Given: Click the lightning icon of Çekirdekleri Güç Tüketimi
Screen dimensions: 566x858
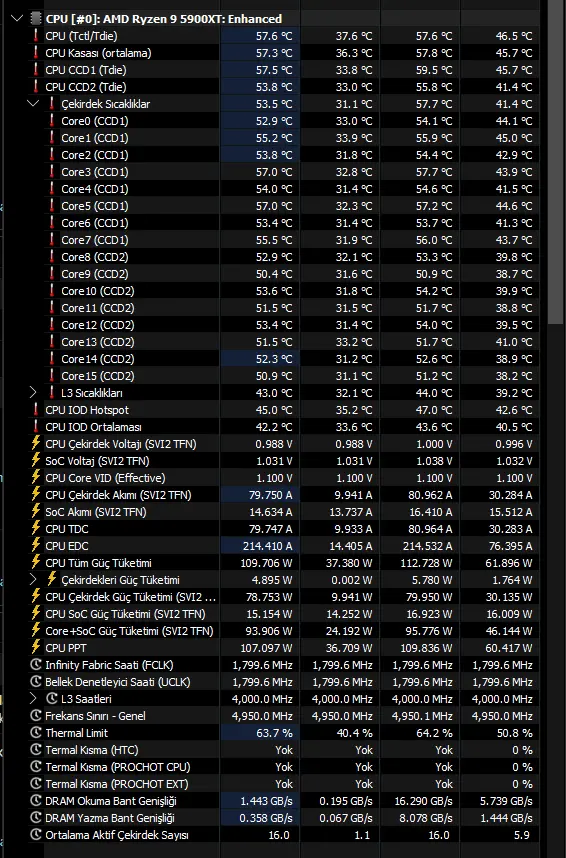Looking at the screenshot, I should tap(51, 578).
